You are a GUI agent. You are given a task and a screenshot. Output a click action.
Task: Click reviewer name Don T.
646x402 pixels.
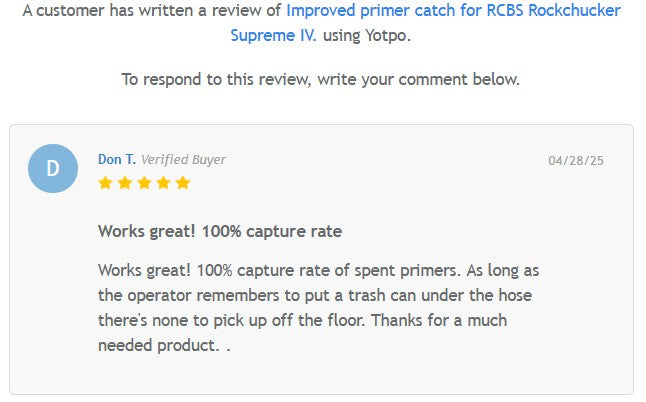pyautogui.click(x=116, y=159)
